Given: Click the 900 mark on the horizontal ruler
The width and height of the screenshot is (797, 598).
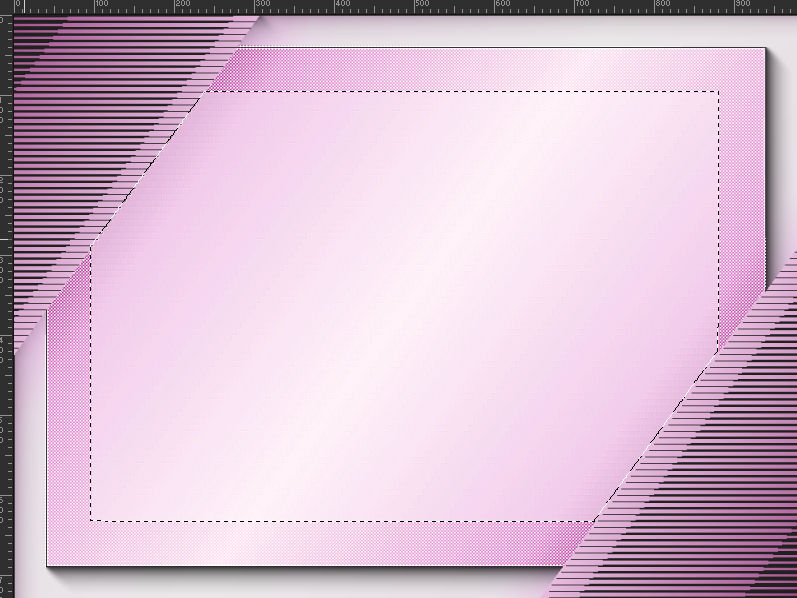Looking at the screenshot, I should [737, 6].
